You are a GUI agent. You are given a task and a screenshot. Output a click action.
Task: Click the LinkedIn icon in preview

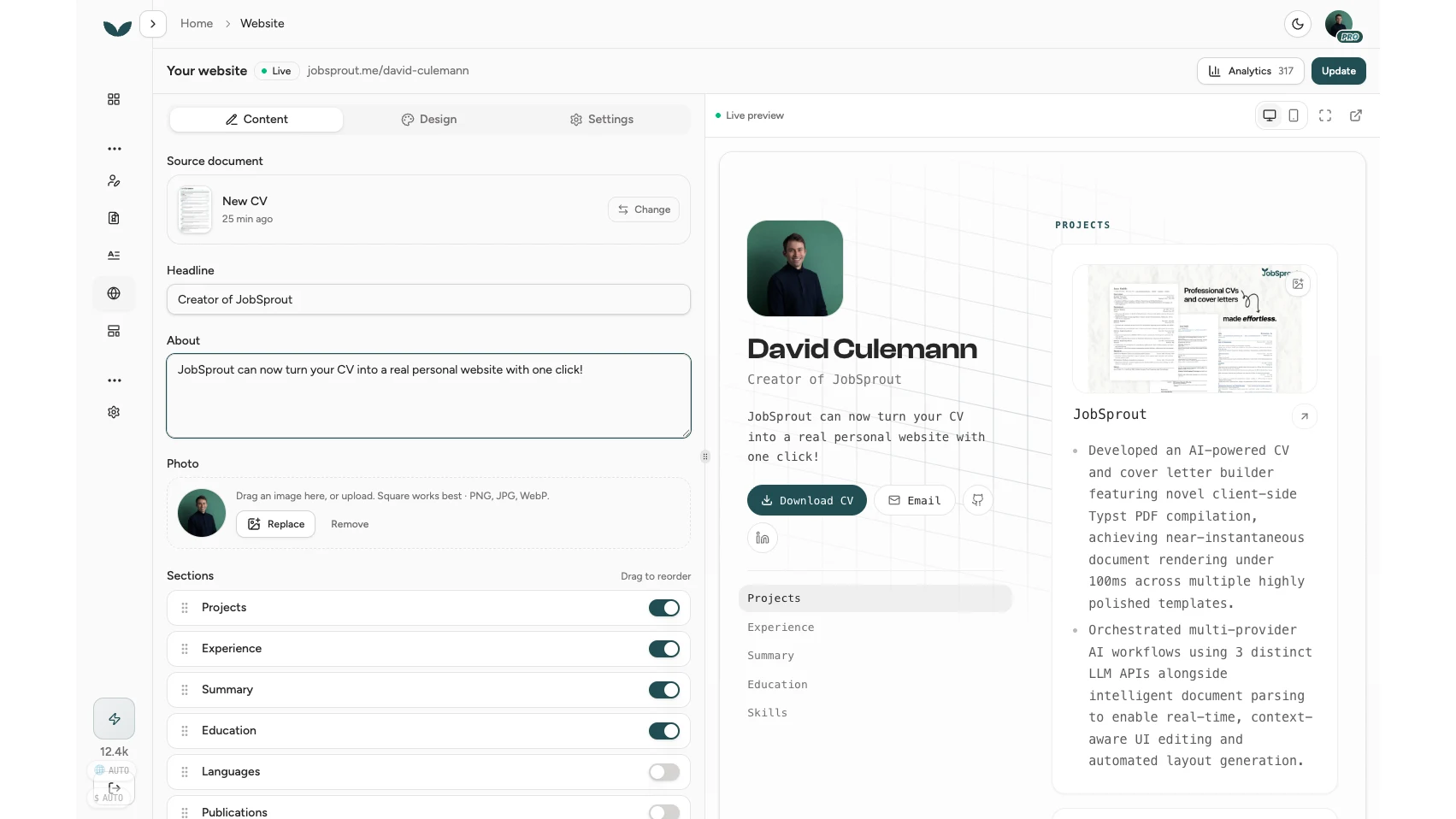(x=763, y=538)
